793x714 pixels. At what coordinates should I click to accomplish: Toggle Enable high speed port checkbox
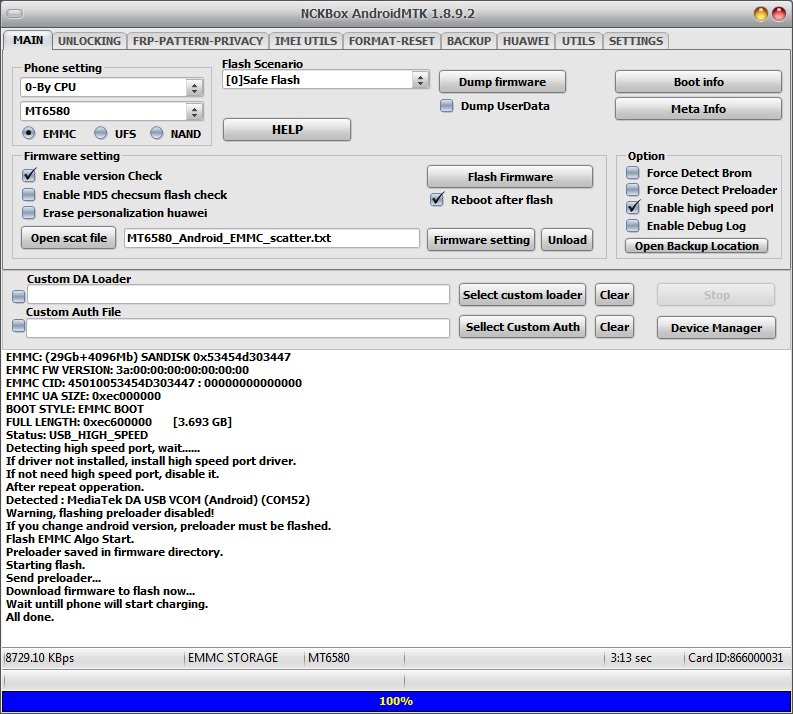(x=633, y=208)
